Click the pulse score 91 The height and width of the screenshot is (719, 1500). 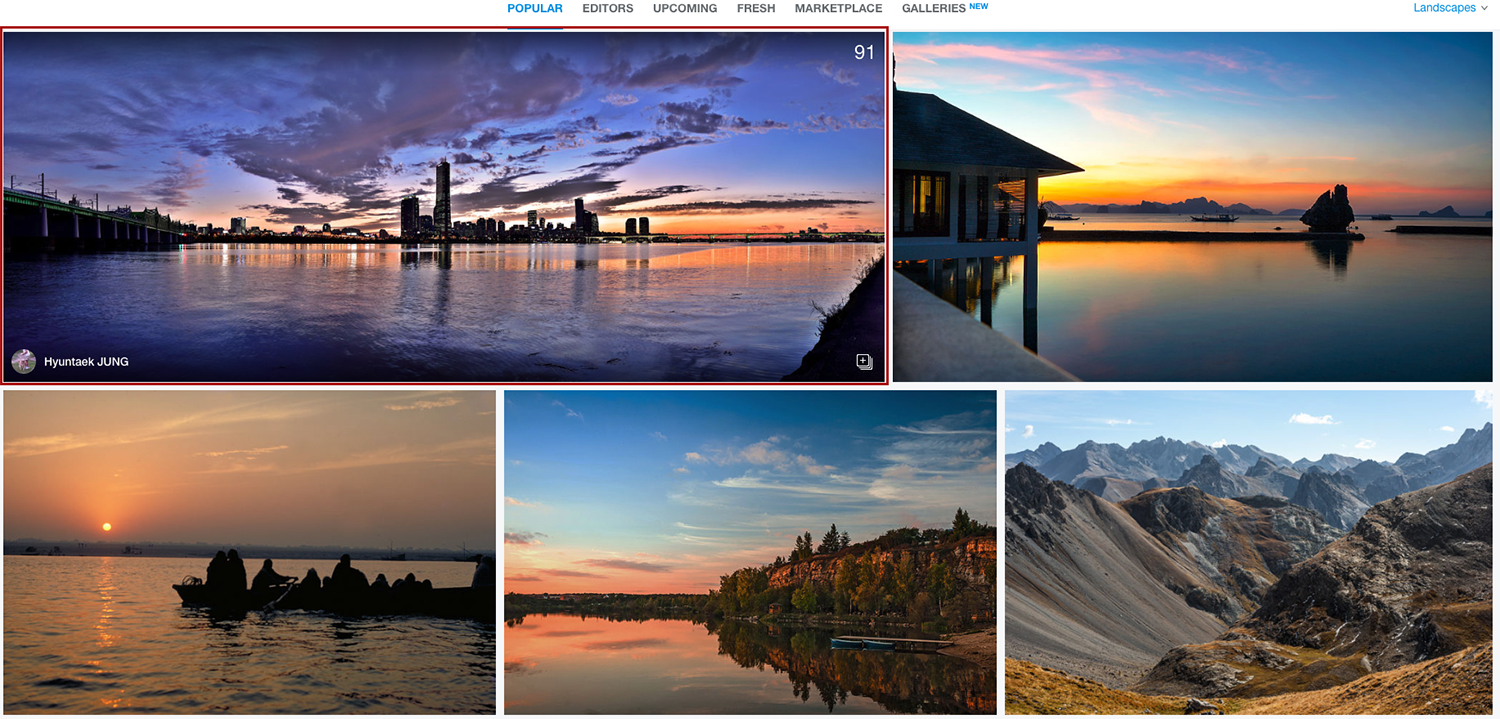tap(863, 53)
